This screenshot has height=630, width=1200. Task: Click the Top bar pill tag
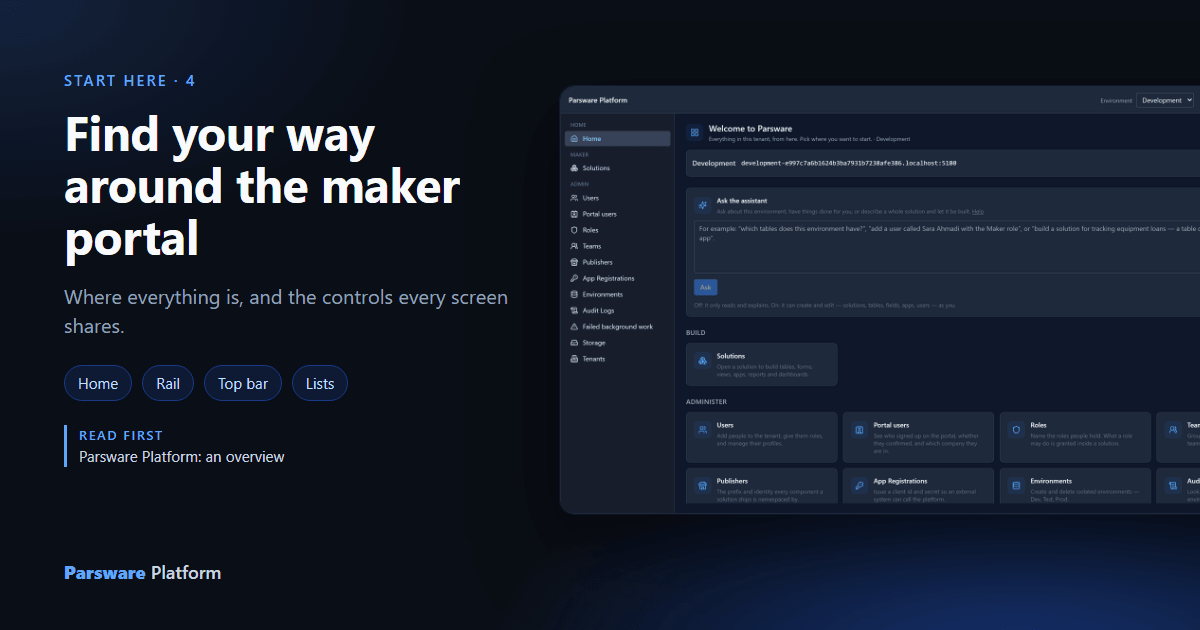point(243,384)
